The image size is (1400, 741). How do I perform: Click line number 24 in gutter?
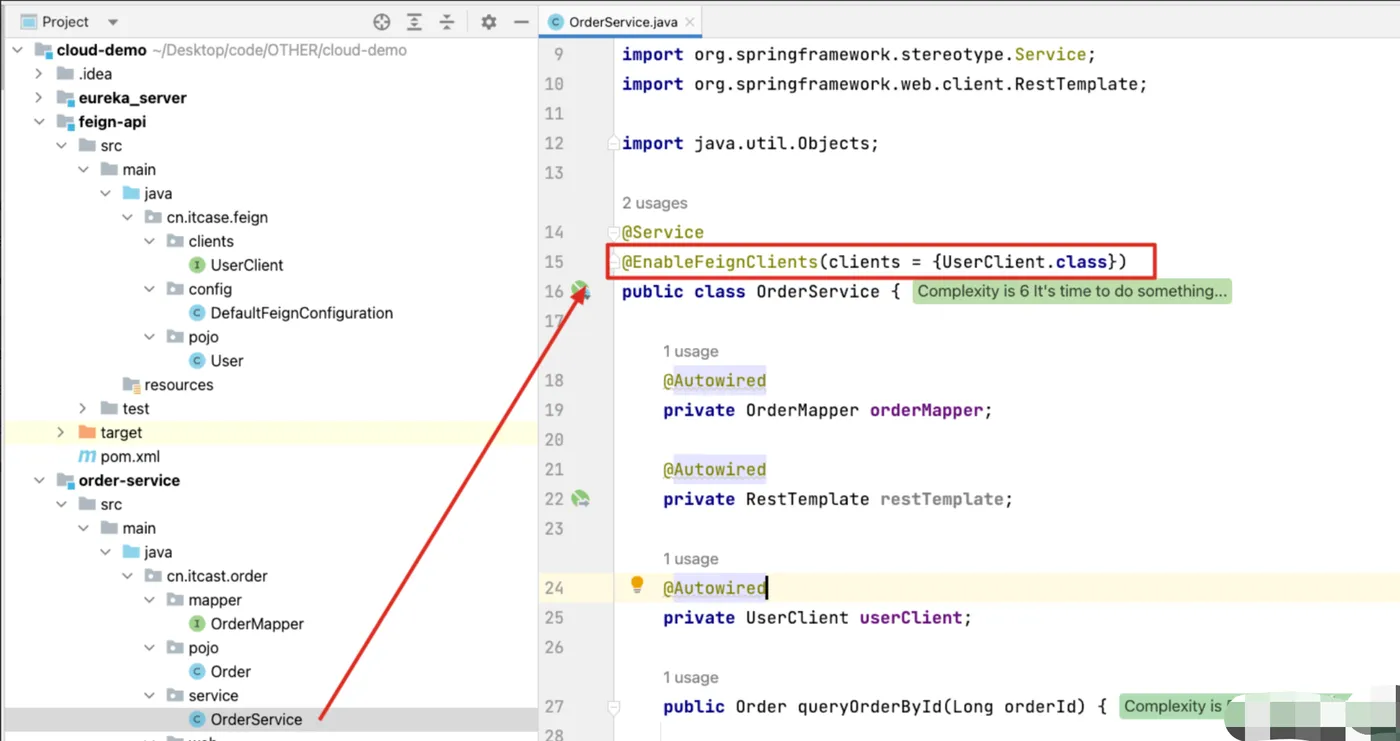click(x=554, y=588)
